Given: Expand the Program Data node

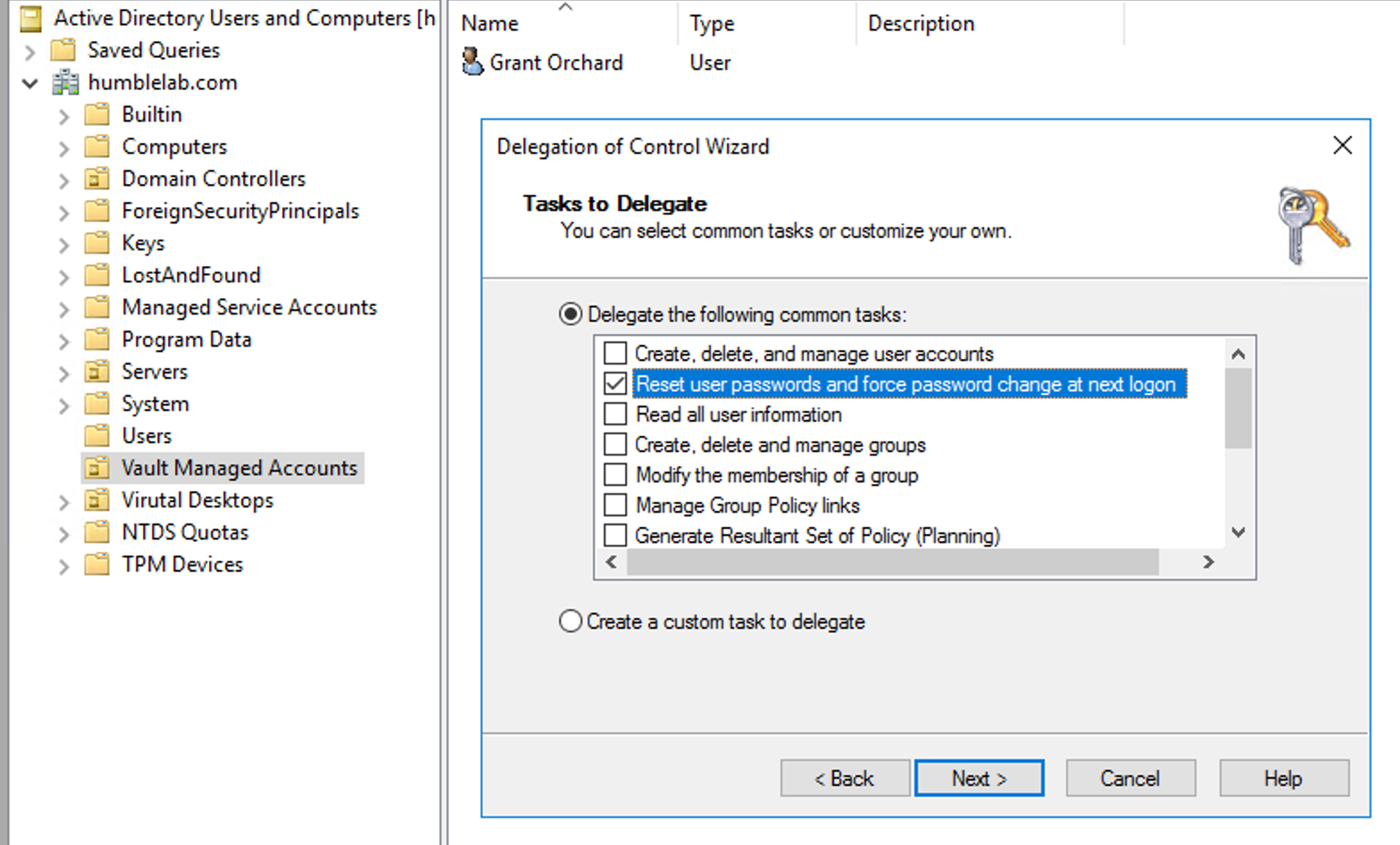Looking at the screenshot, I should click(63, 341).
